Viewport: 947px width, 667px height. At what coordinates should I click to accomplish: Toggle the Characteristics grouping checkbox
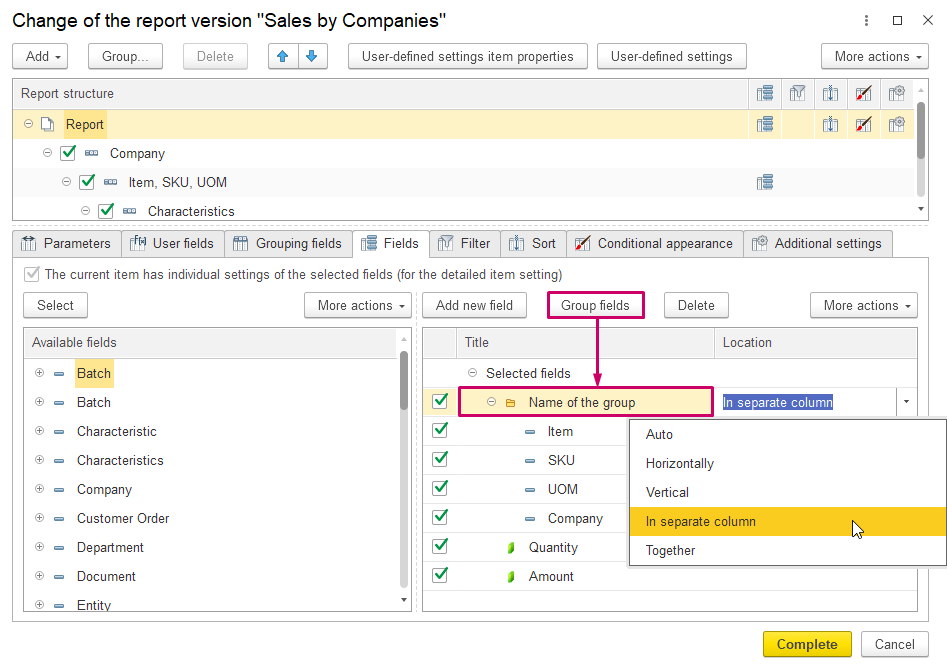(106, 210)
